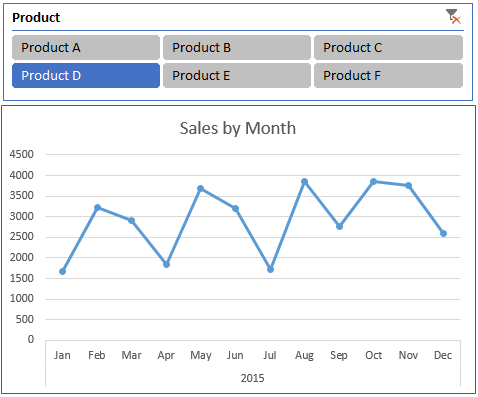The height and width of the screenshot is (397, 478).
Task: Select the 2000 axis label
Action: tap(22, 257)
